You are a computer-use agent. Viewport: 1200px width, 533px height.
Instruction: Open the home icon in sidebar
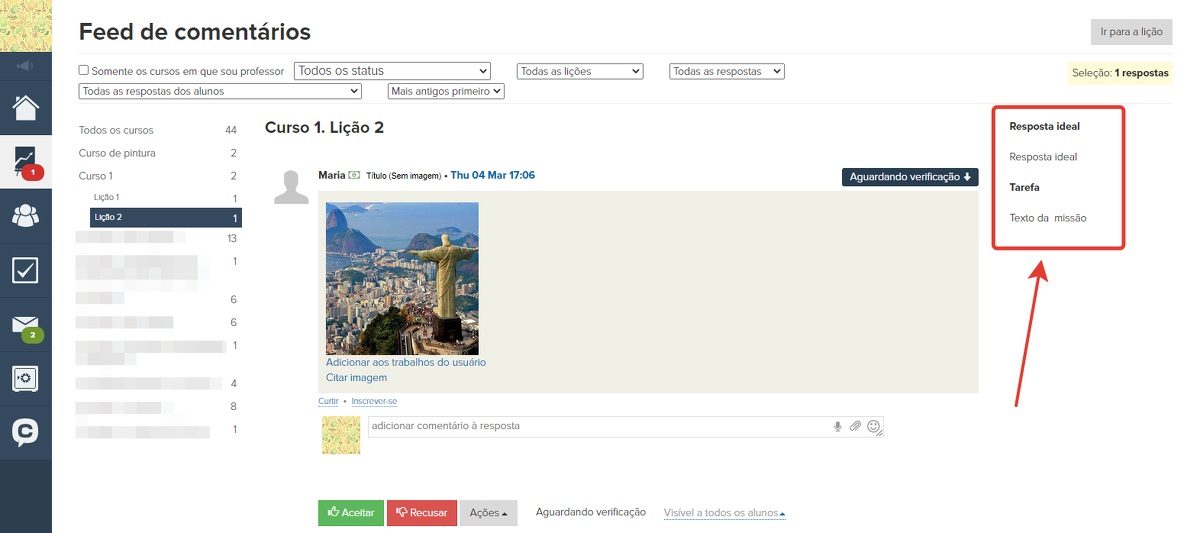coord(26,107)
